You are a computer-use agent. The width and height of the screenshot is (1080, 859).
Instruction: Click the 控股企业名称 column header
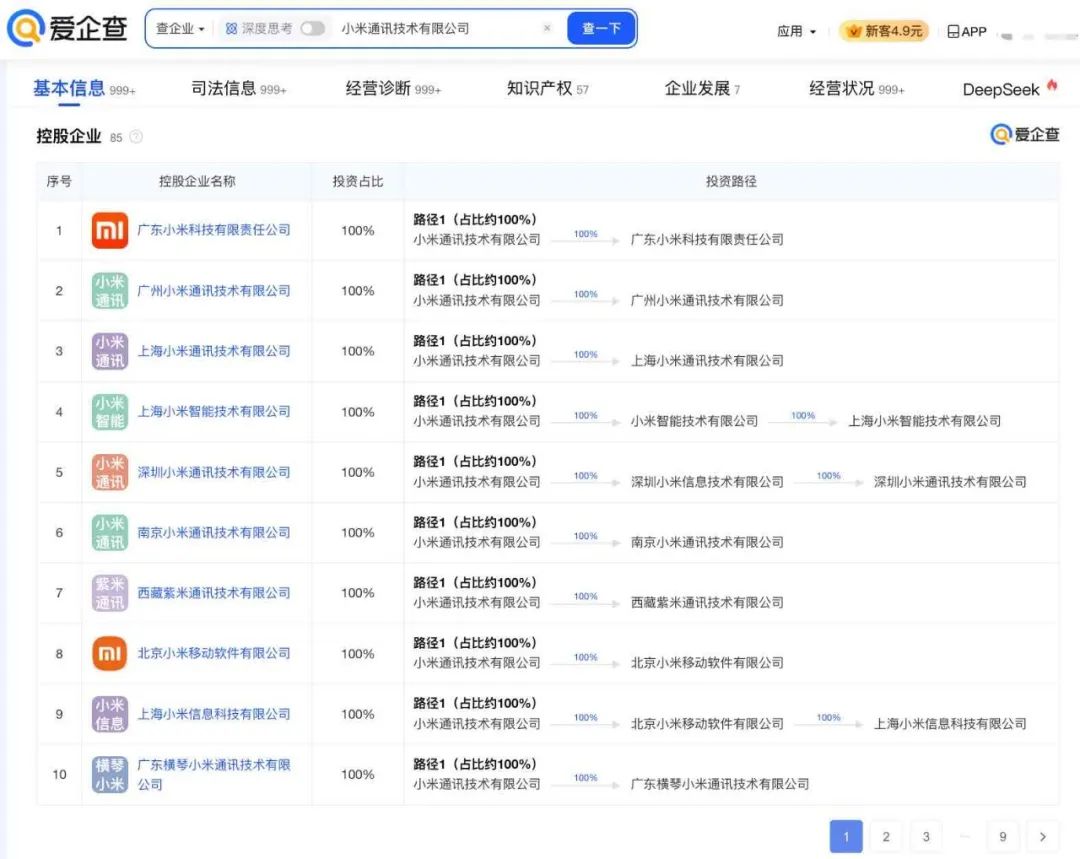point(197,181)
